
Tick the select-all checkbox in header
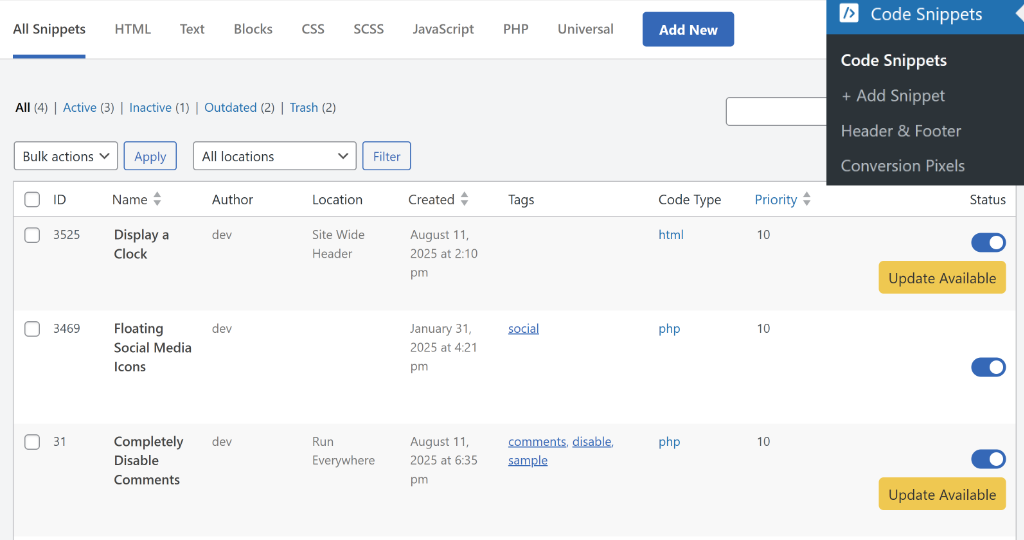(32, 200)
